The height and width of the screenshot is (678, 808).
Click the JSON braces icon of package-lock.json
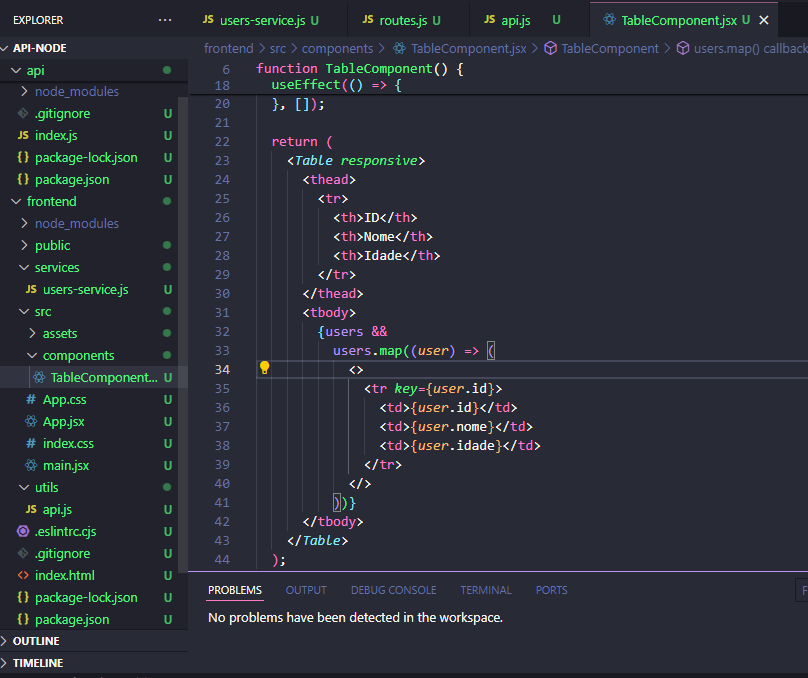pos(23,157)
